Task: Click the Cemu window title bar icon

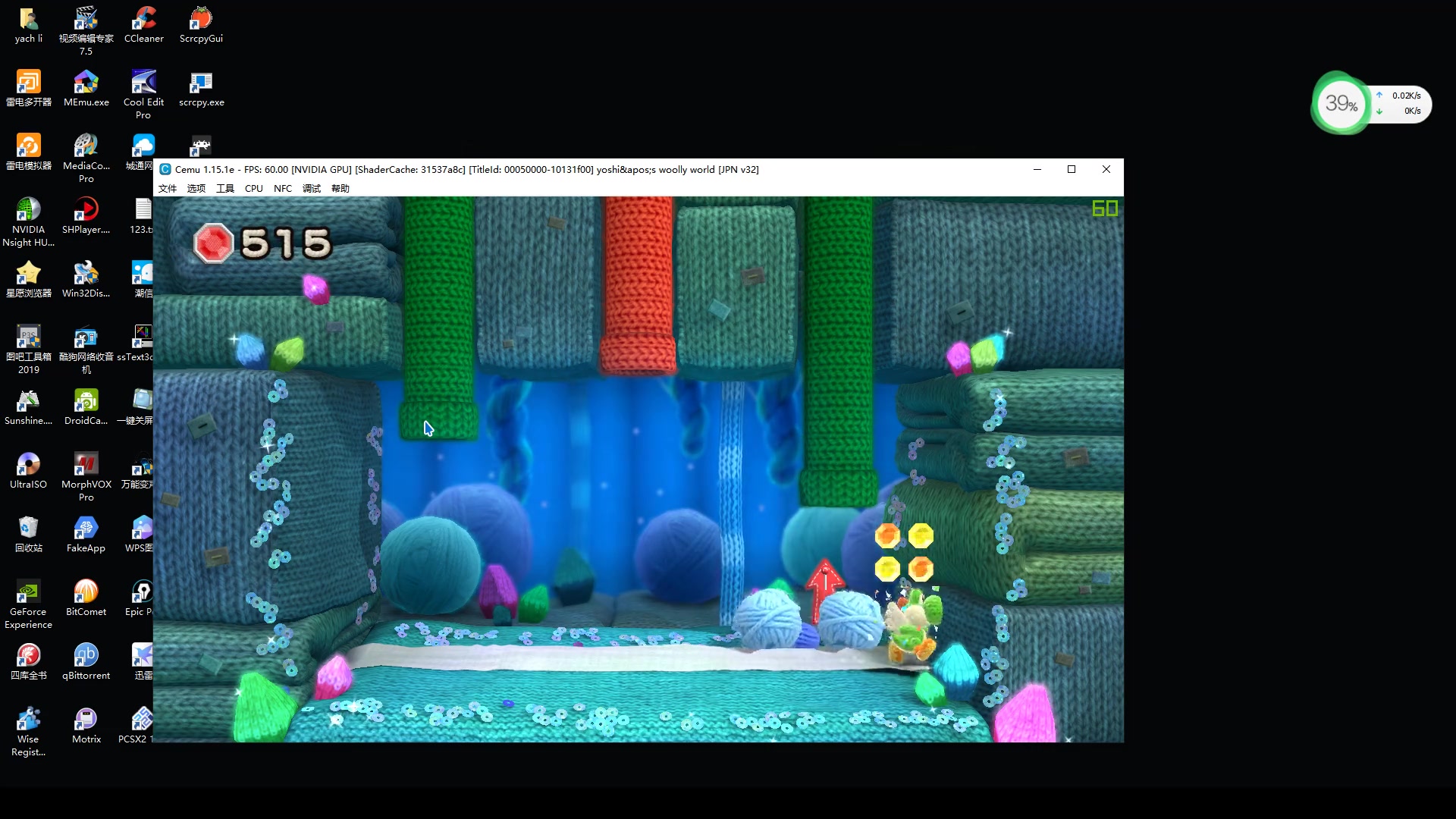Action: coord(165,169)
